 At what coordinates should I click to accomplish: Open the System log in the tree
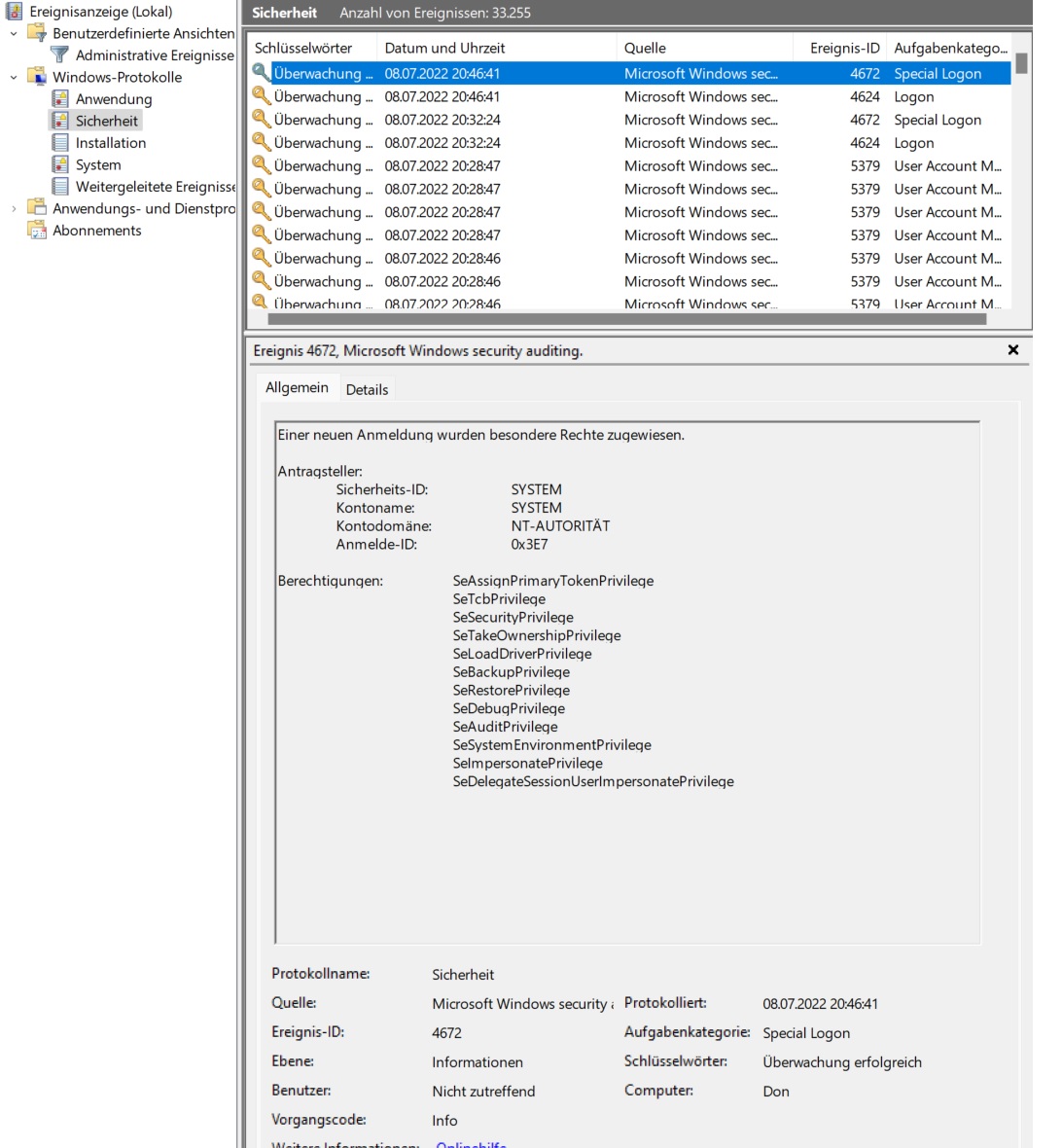coord(98,164)
